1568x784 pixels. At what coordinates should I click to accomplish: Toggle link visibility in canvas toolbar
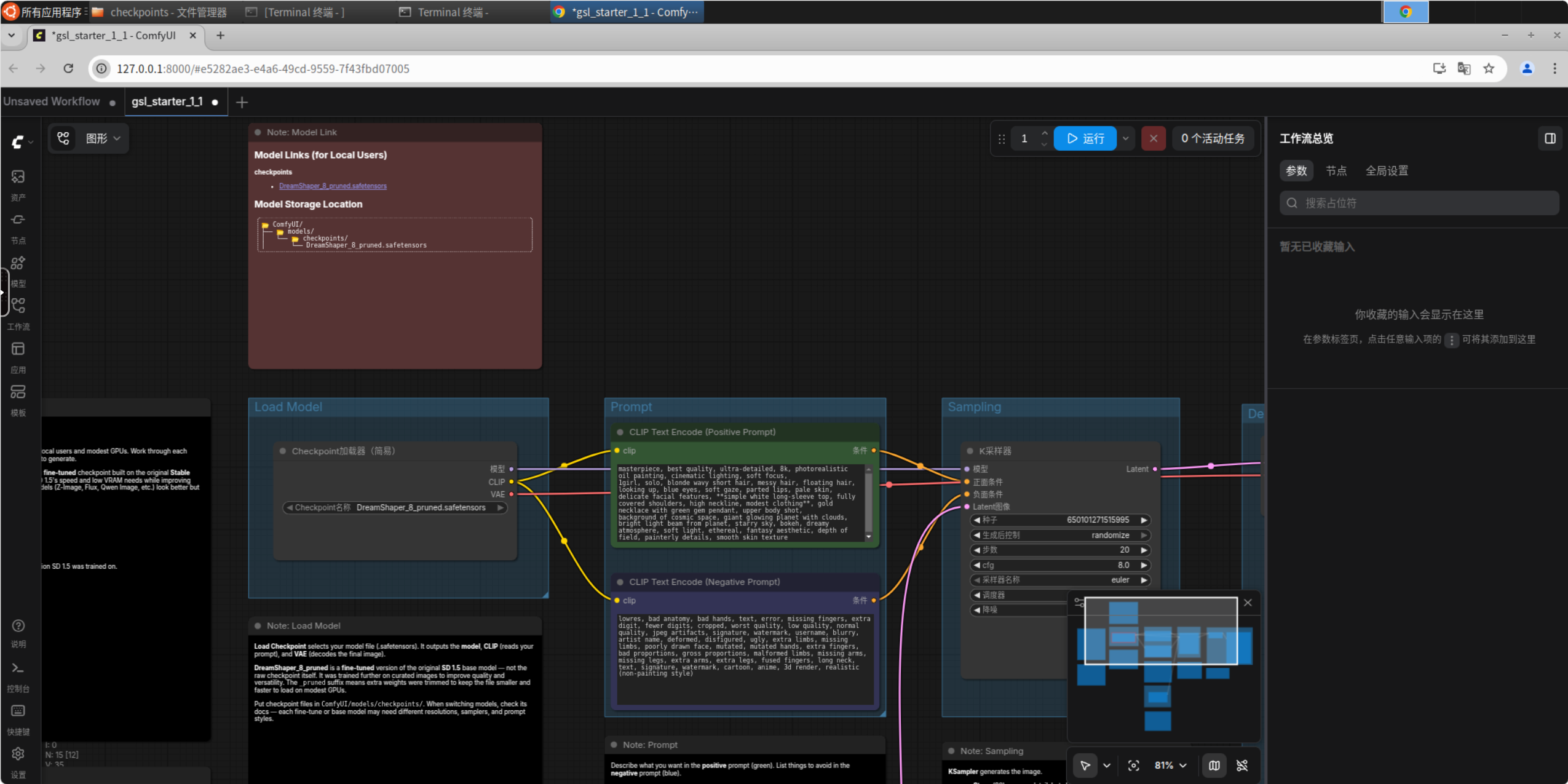[1242, 766]
